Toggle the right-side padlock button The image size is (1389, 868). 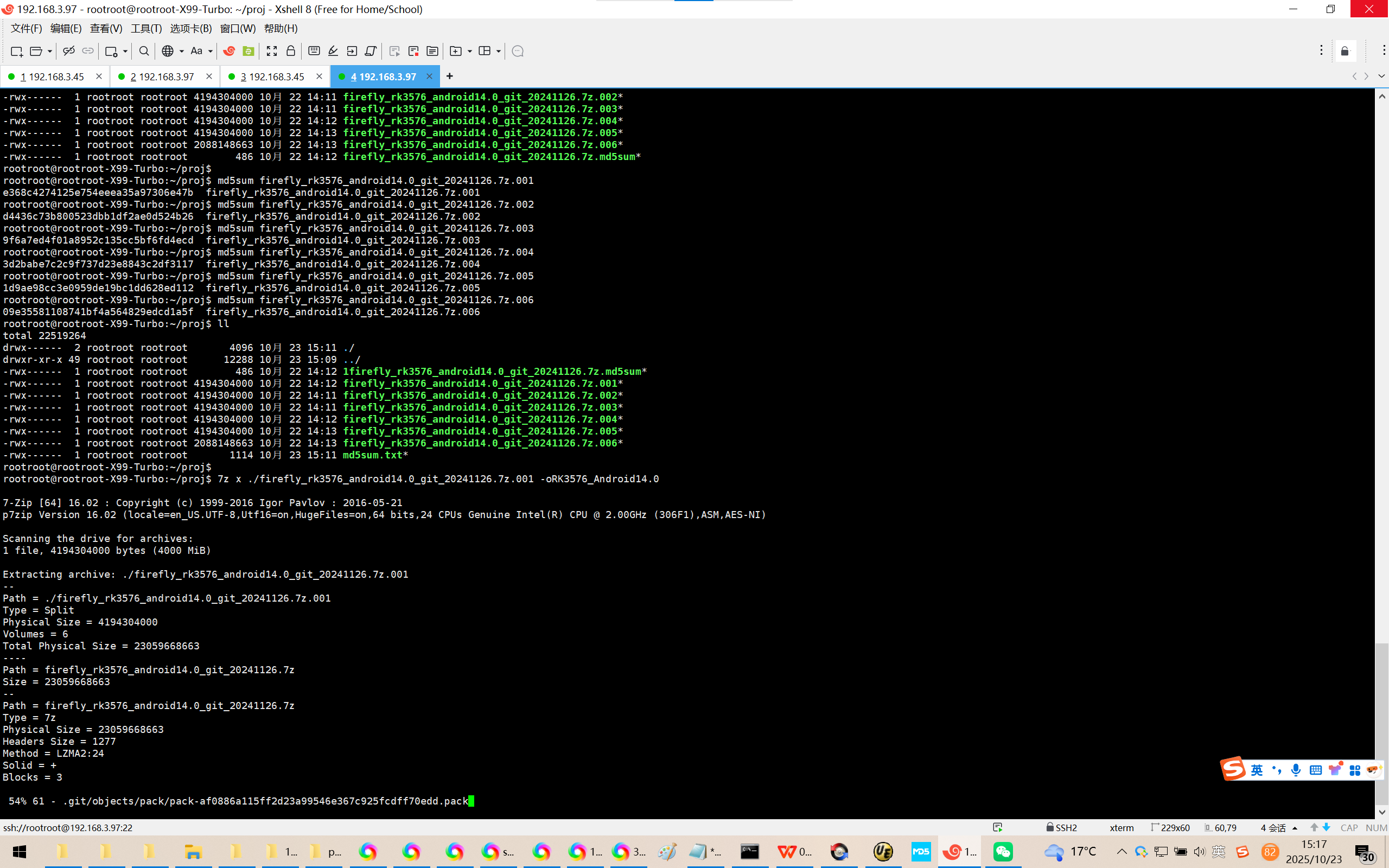coord(1345,52)
